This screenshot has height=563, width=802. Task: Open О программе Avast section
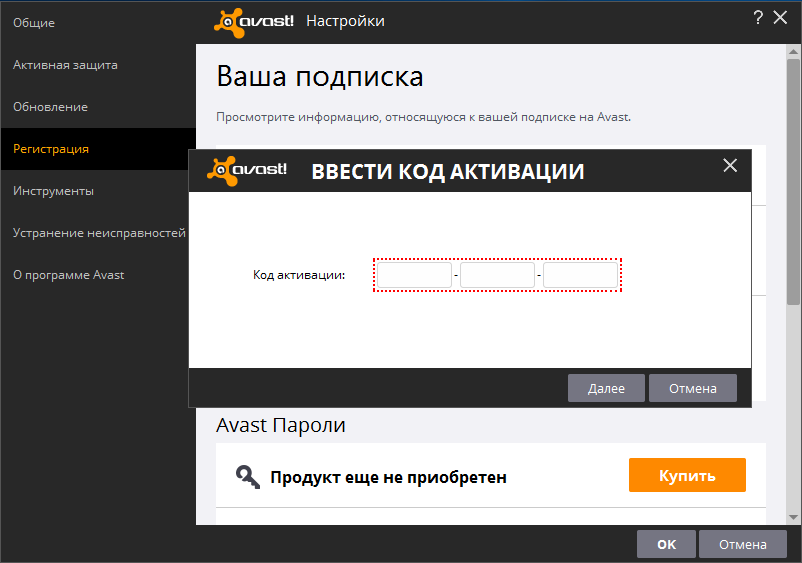tap(68, 275)
